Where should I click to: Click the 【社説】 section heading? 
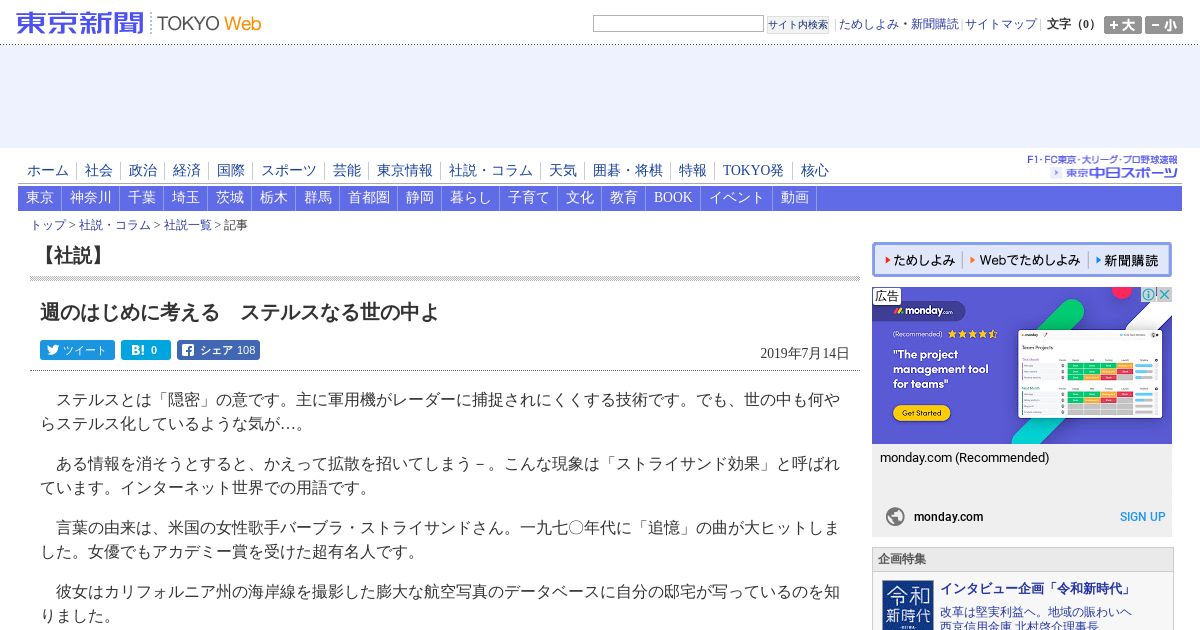pos(72,256)
